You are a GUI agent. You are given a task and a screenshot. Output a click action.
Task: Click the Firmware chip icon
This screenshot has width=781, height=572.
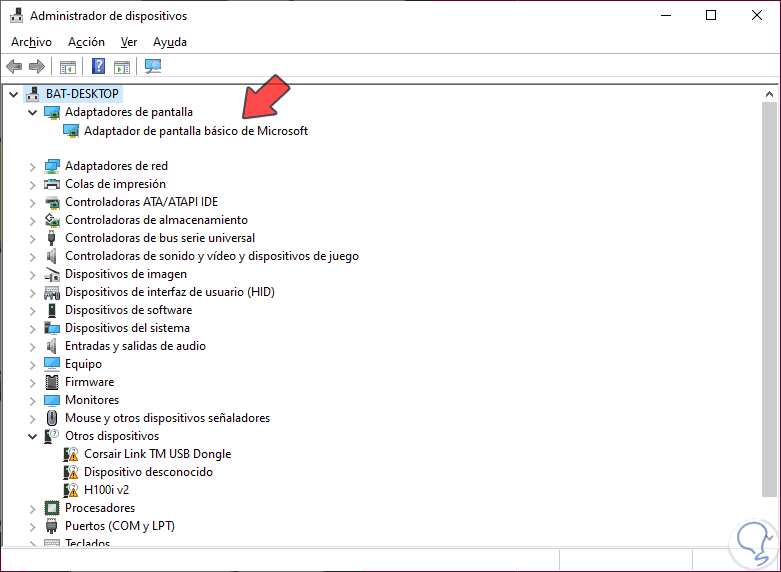point(52,382)
